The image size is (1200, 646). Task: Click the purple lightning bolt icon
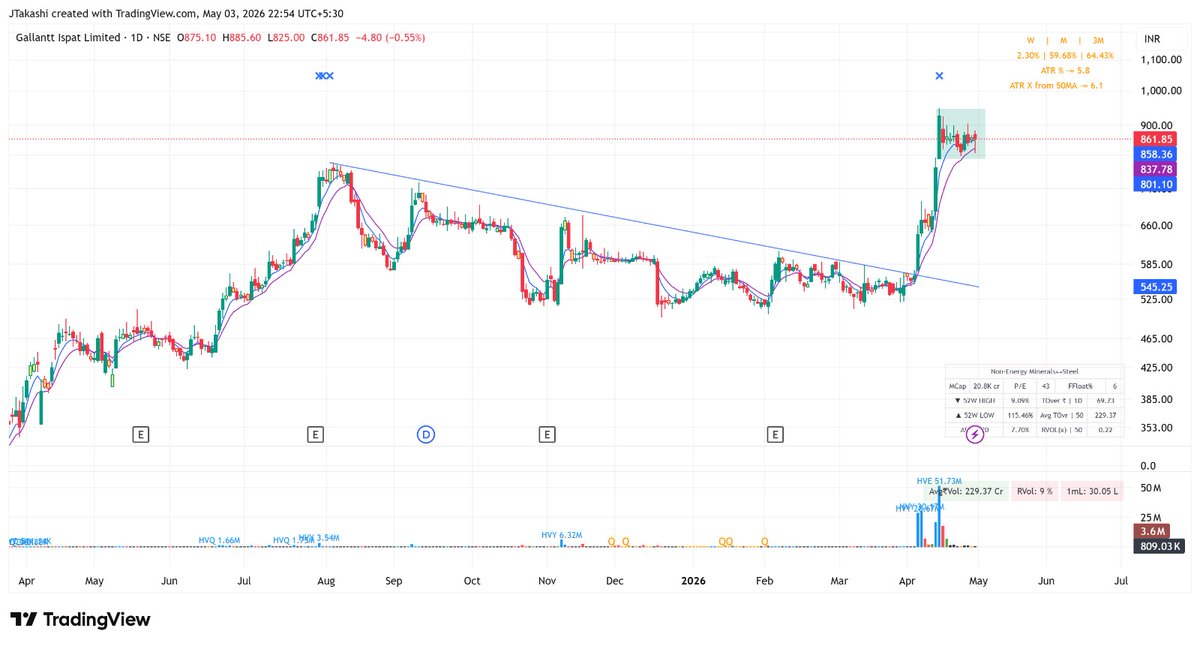click(x=975, y=435)
